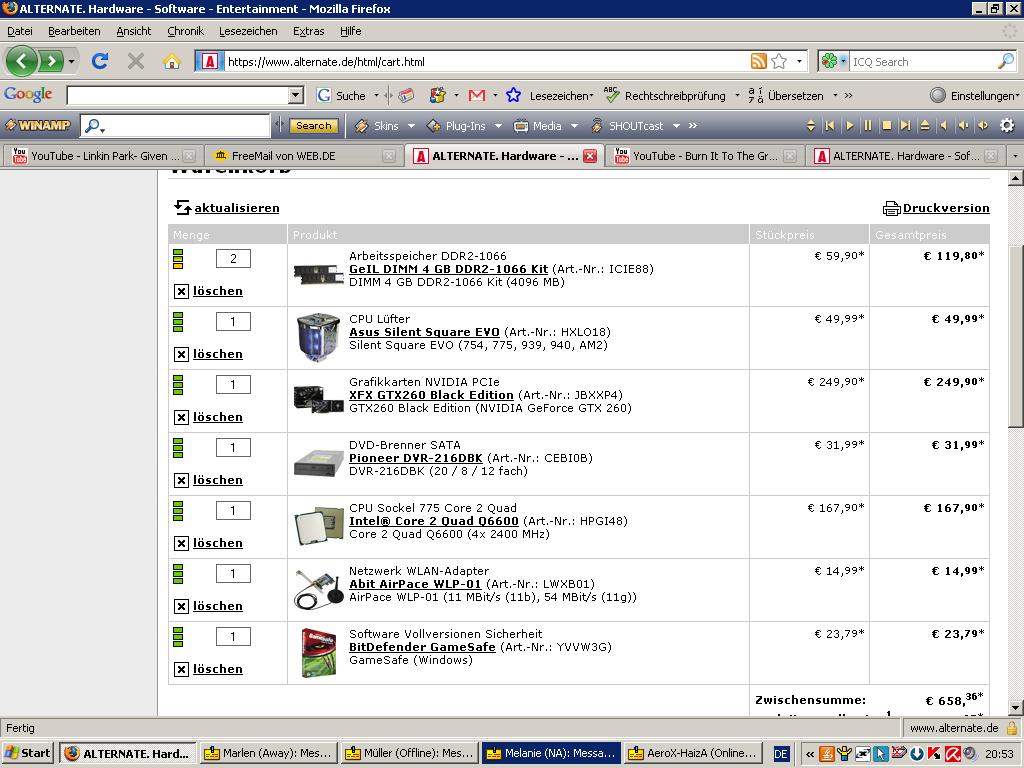This screenshot has height=768, width=1024.
Task: Open the Lesezeichen menu in menu bar
Action: pos(248,31)
